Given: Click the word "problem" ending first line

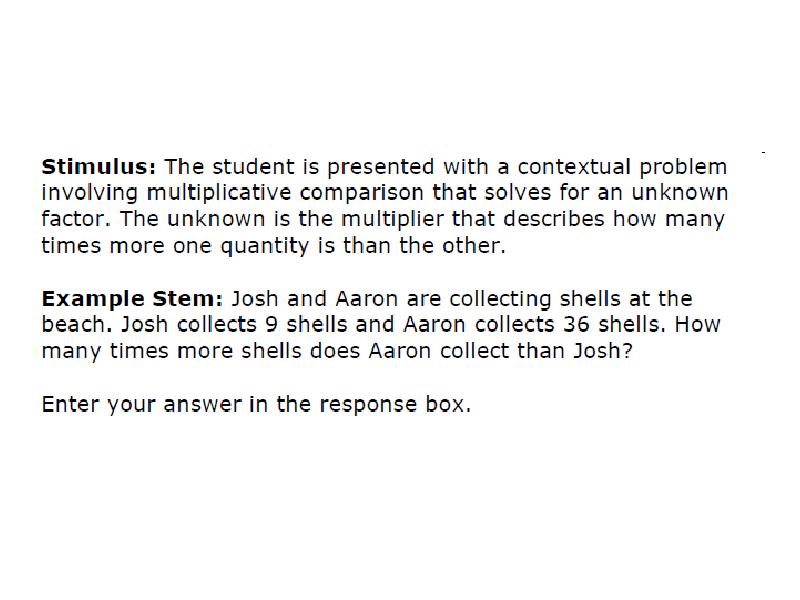Looking at the screenshot, I should pos(683,168).
